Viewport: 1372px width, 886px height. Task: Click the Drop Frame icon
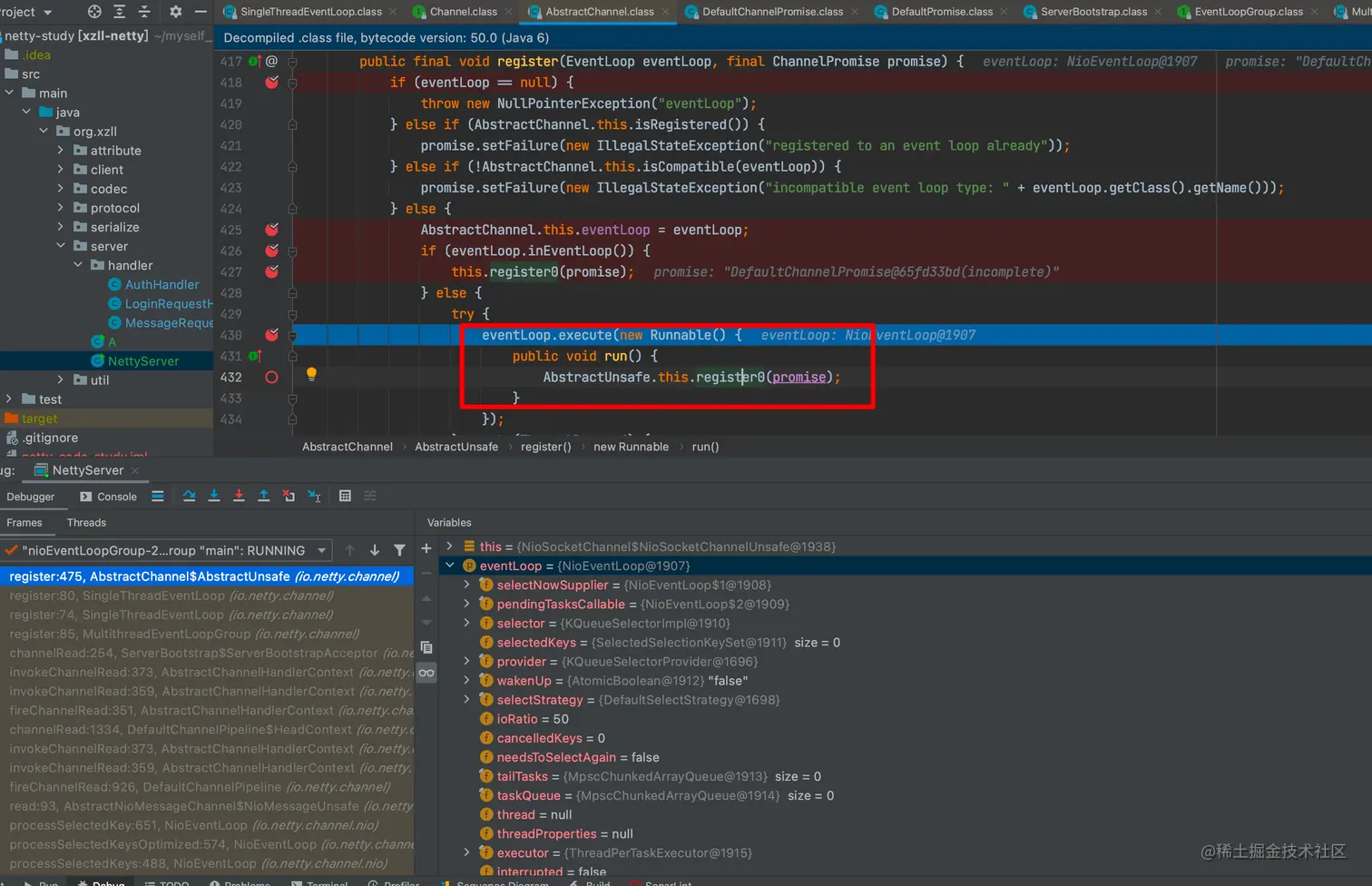click(x=289, y=496)
